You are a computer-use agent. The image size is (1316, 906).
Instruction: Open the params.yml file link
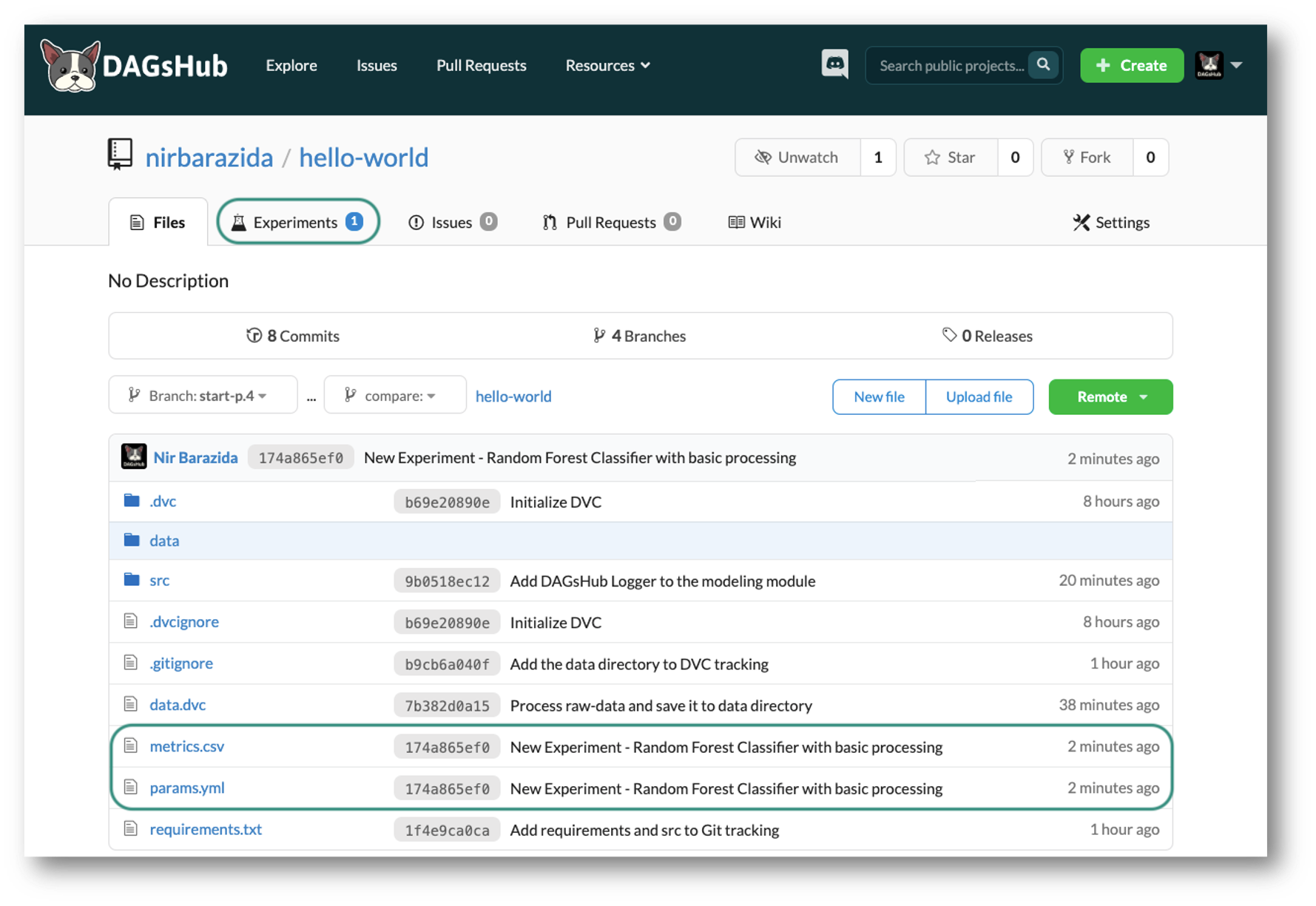(187, 788)
